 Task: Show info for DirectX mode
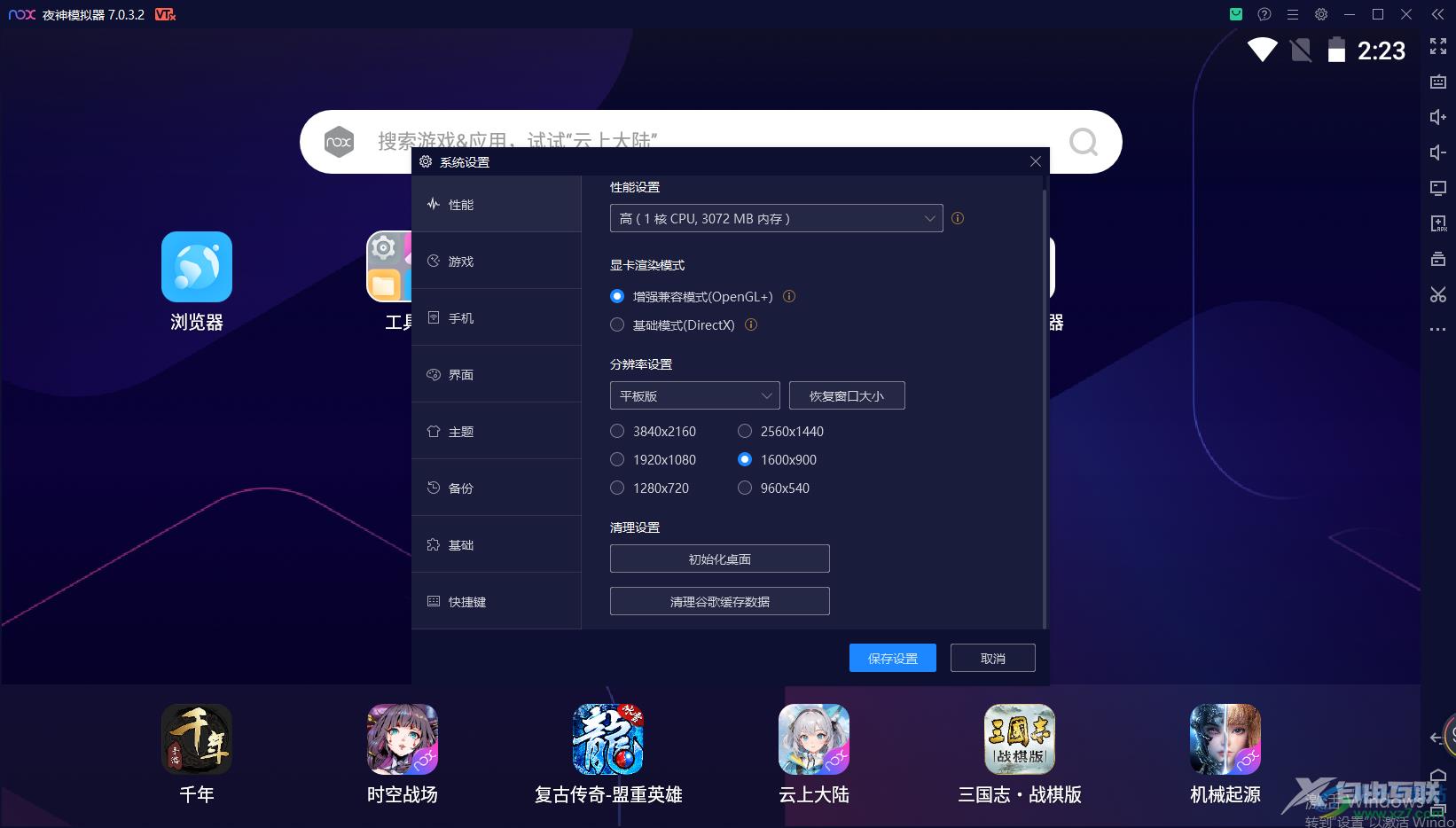(x=751, y=324)
